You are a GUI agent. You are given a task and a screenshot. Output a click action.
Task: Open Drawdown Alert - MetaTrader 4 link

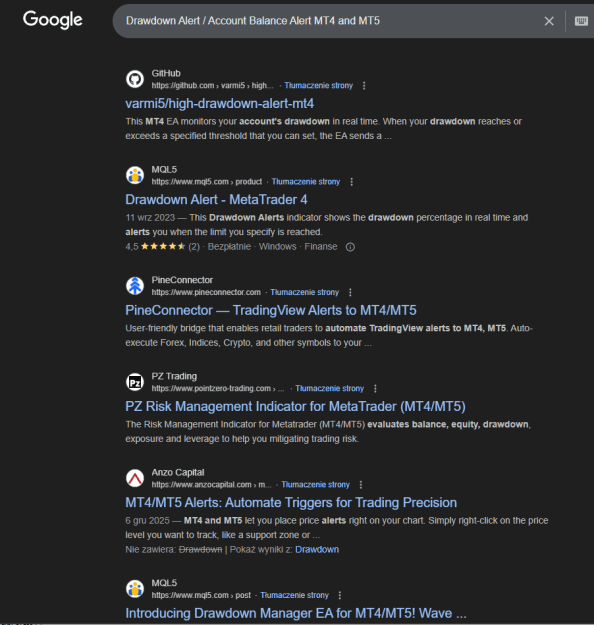pyautogui.click(x=216, y=200)
